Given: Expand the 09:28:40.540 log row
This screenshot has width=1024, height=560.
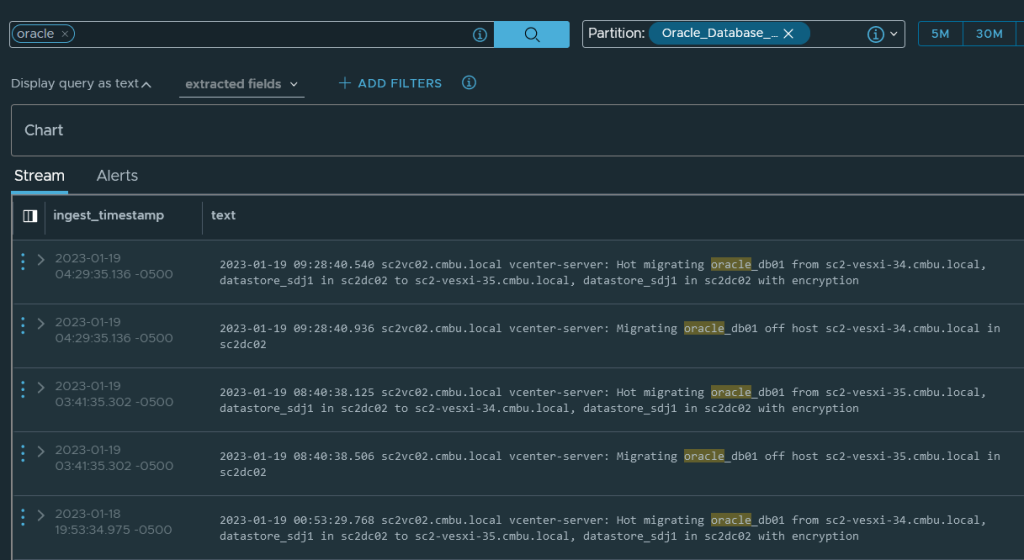Looking at the screenshot, I should click(41, 260).
